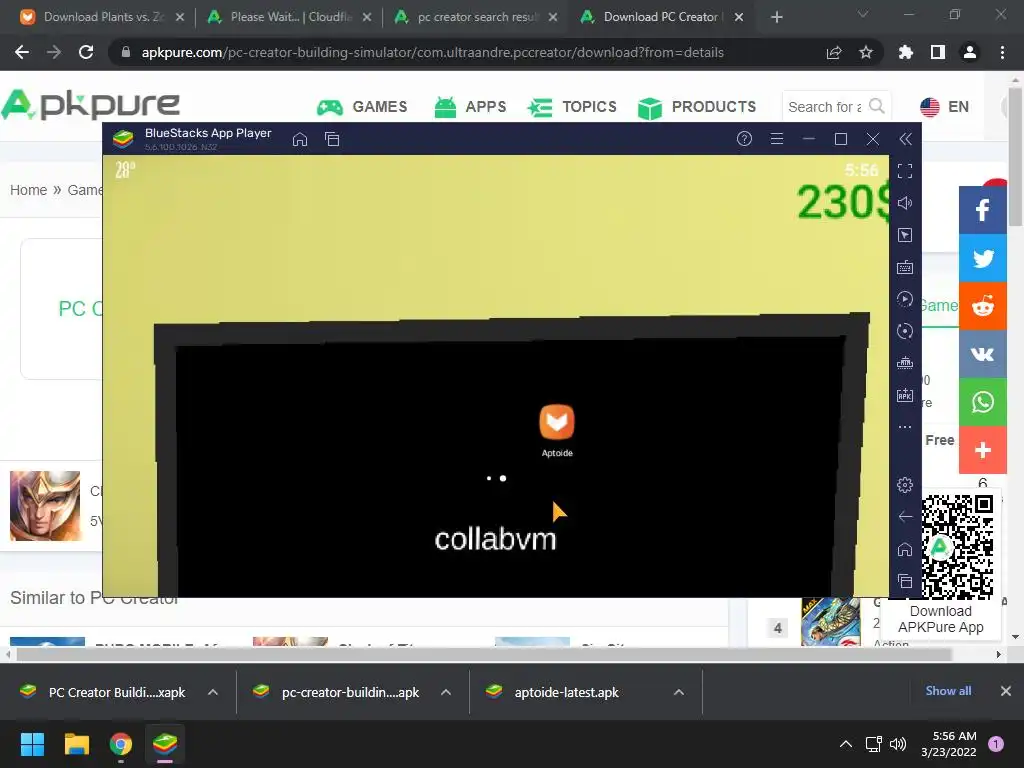Change language from EN
Screen dimensions: 1024x768
click(x=944, y=106)
